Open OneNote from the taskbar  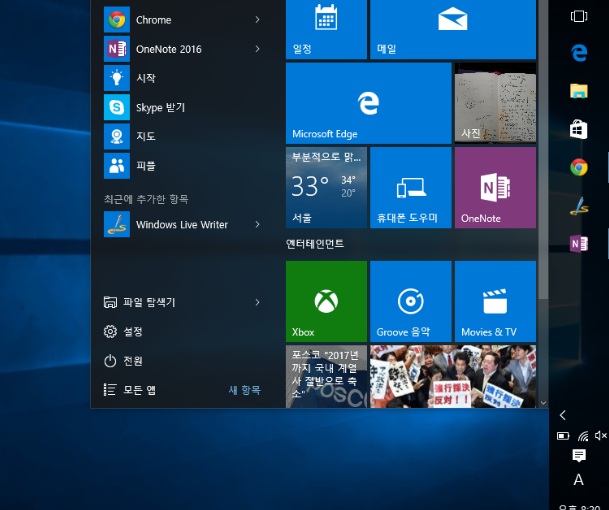pyautogui.click(x=579, y=244)
